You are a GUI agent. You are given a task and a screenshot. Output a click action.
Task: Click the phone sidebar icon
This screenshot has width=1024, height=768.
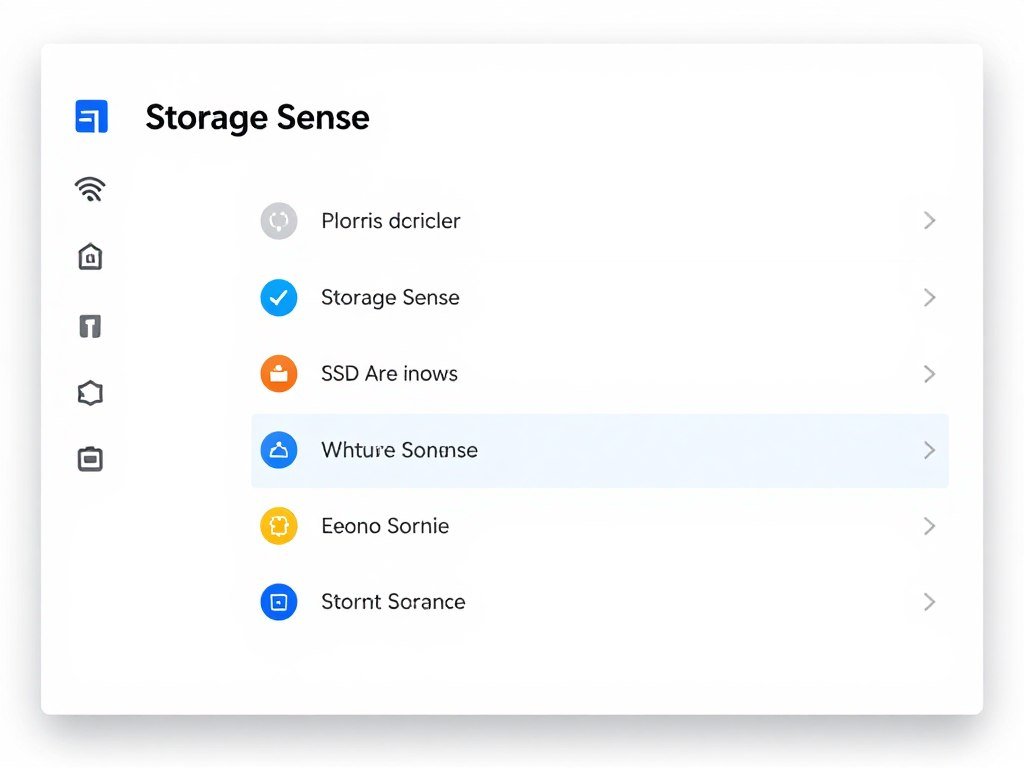(90, 325)
